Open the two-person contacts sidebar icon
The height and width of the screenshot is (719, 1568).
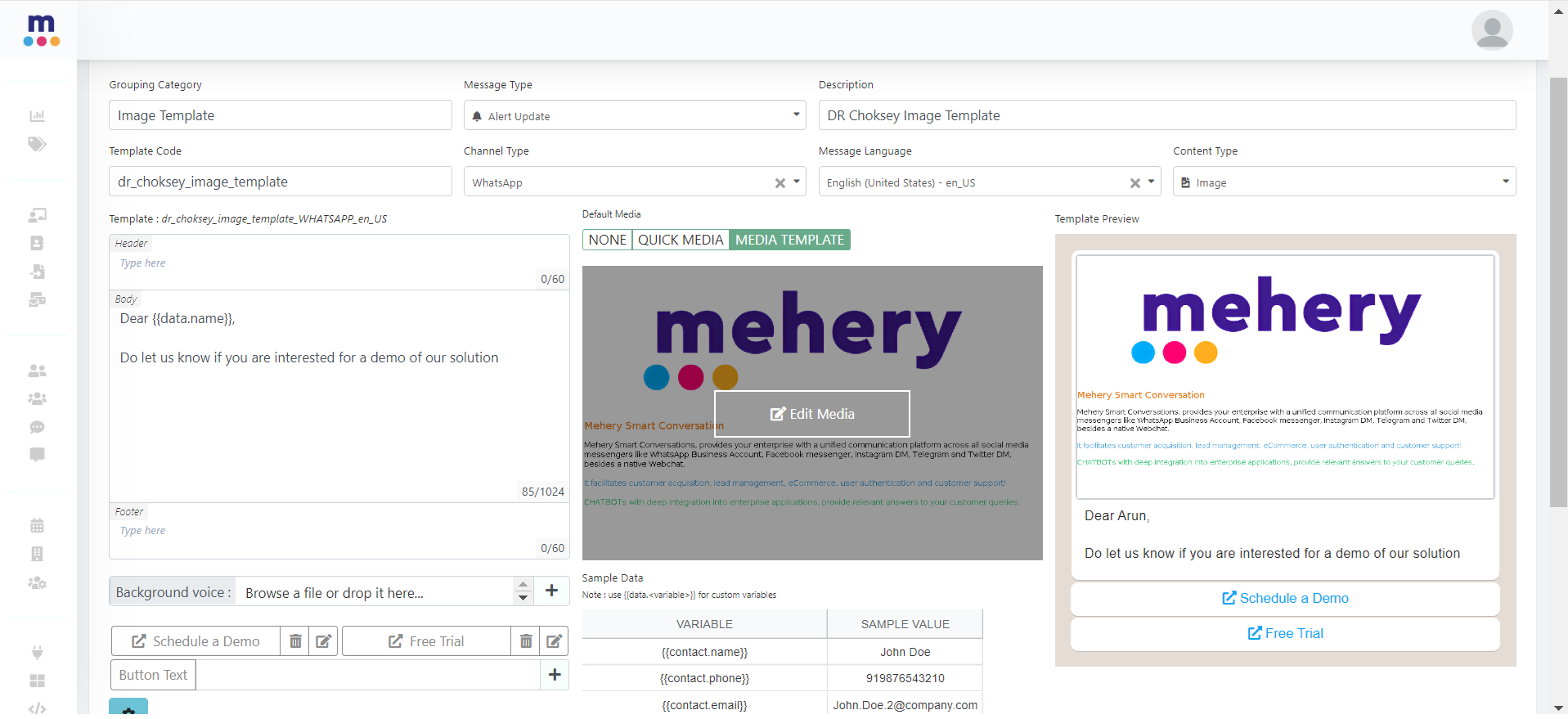click(x=37, y=371)
